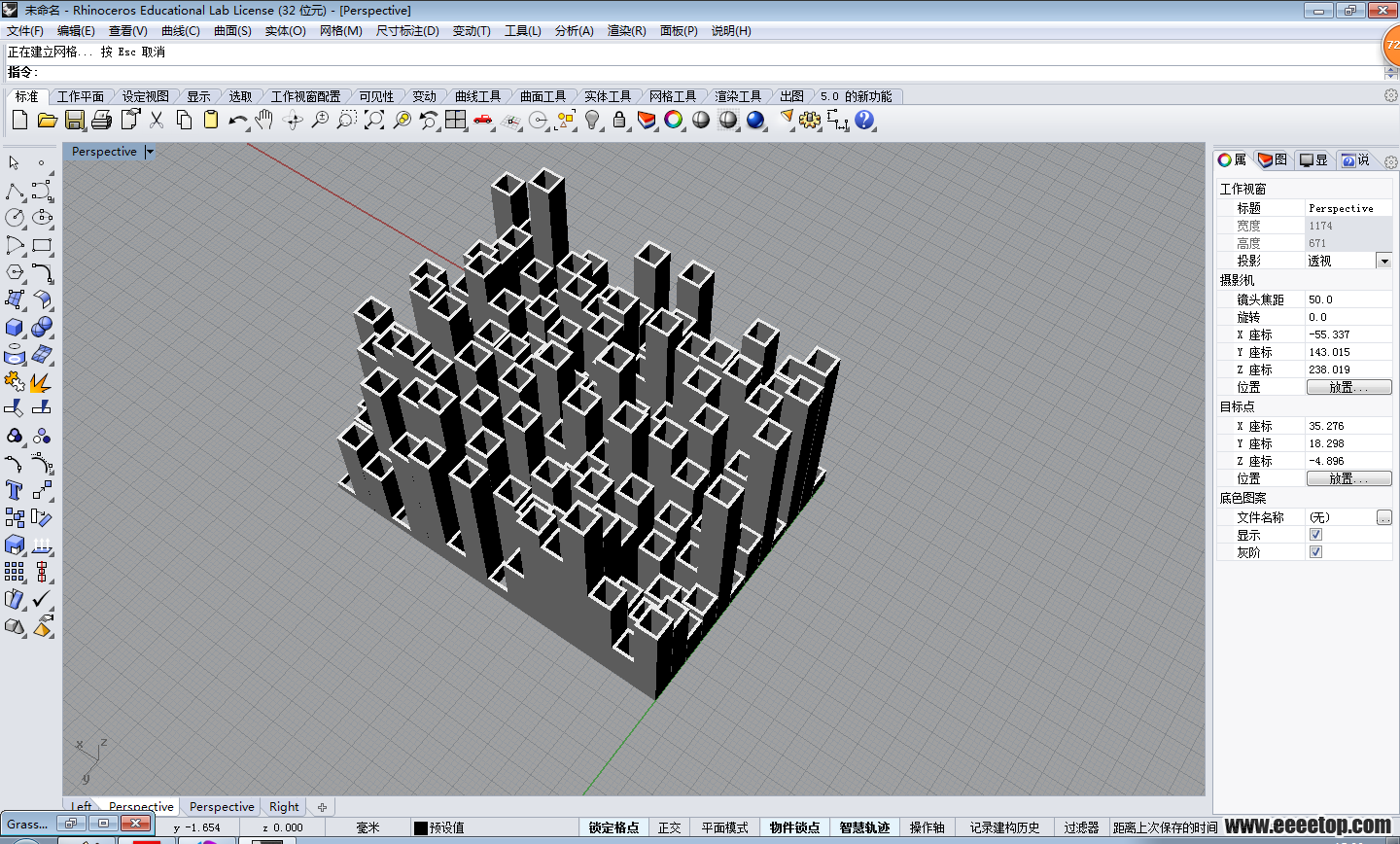Click the red car named-view icon

(483, 120)
